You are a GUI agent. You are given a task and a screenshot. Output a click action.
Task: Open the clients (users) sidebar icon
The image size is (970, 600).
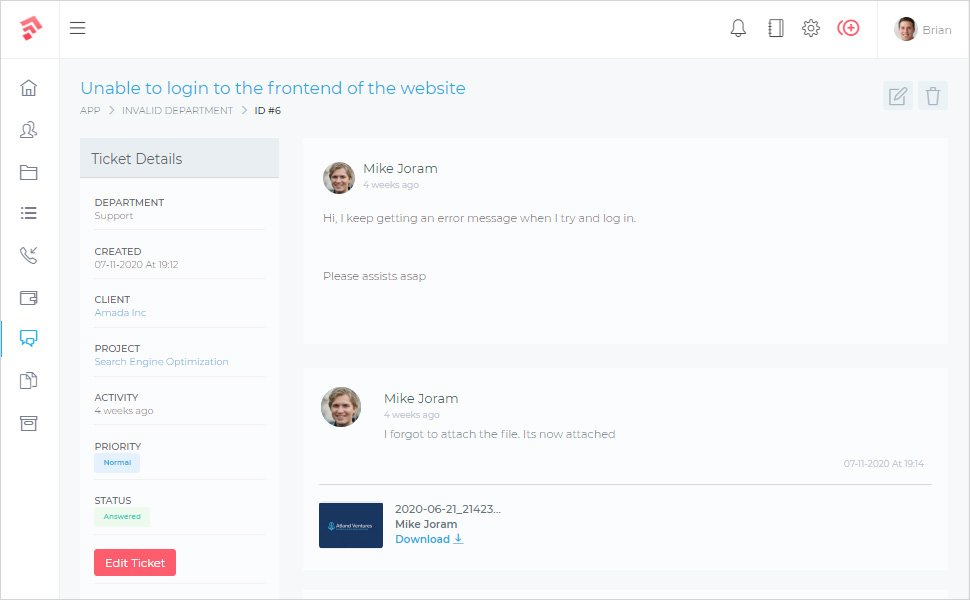29,130
